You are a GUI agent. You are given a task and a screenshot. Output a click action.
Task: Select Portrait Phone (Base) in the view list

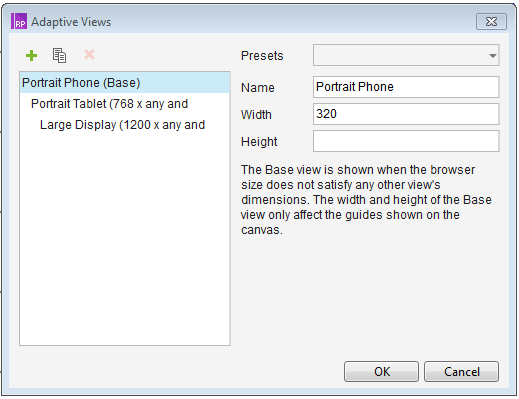click(125, 83)
